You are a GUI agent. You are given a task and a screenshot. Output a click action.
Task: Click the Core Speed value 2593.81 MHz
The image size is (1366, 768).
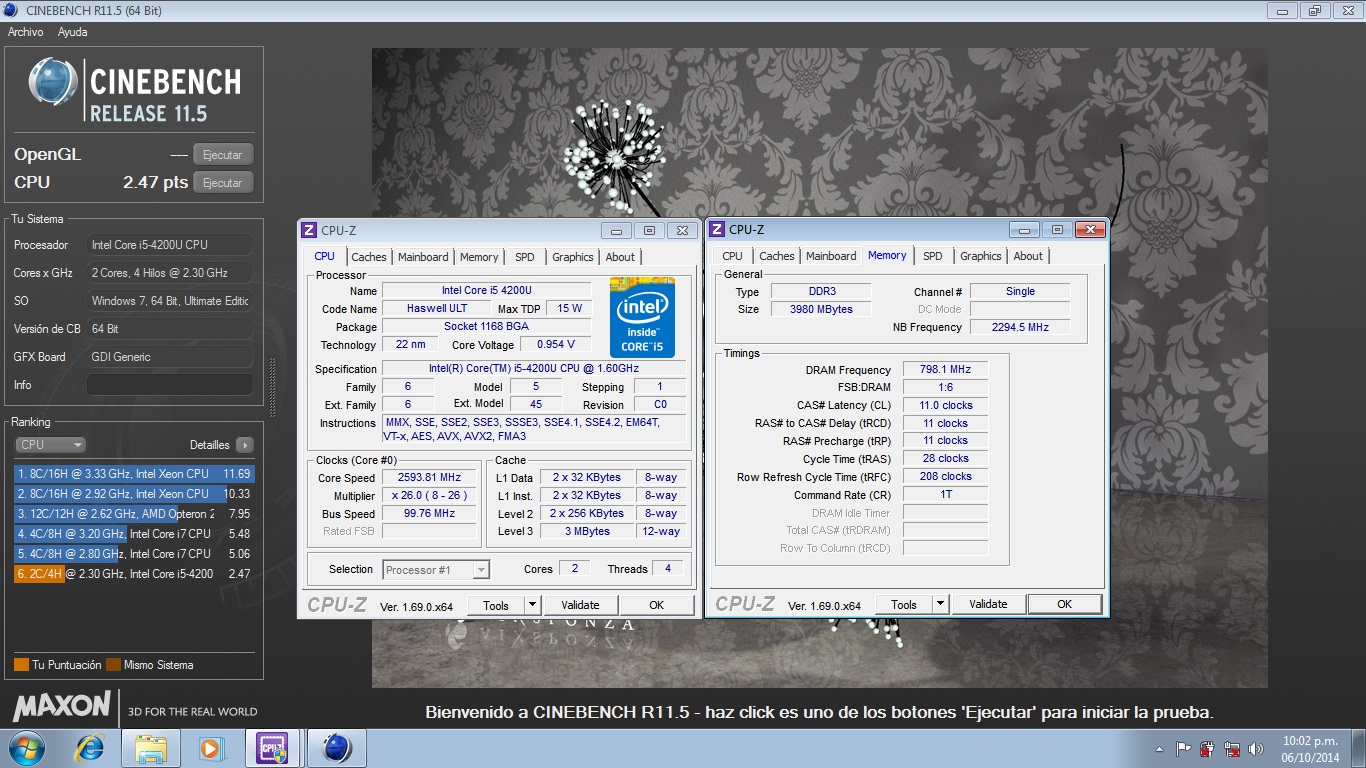click(x=429, y=478)
